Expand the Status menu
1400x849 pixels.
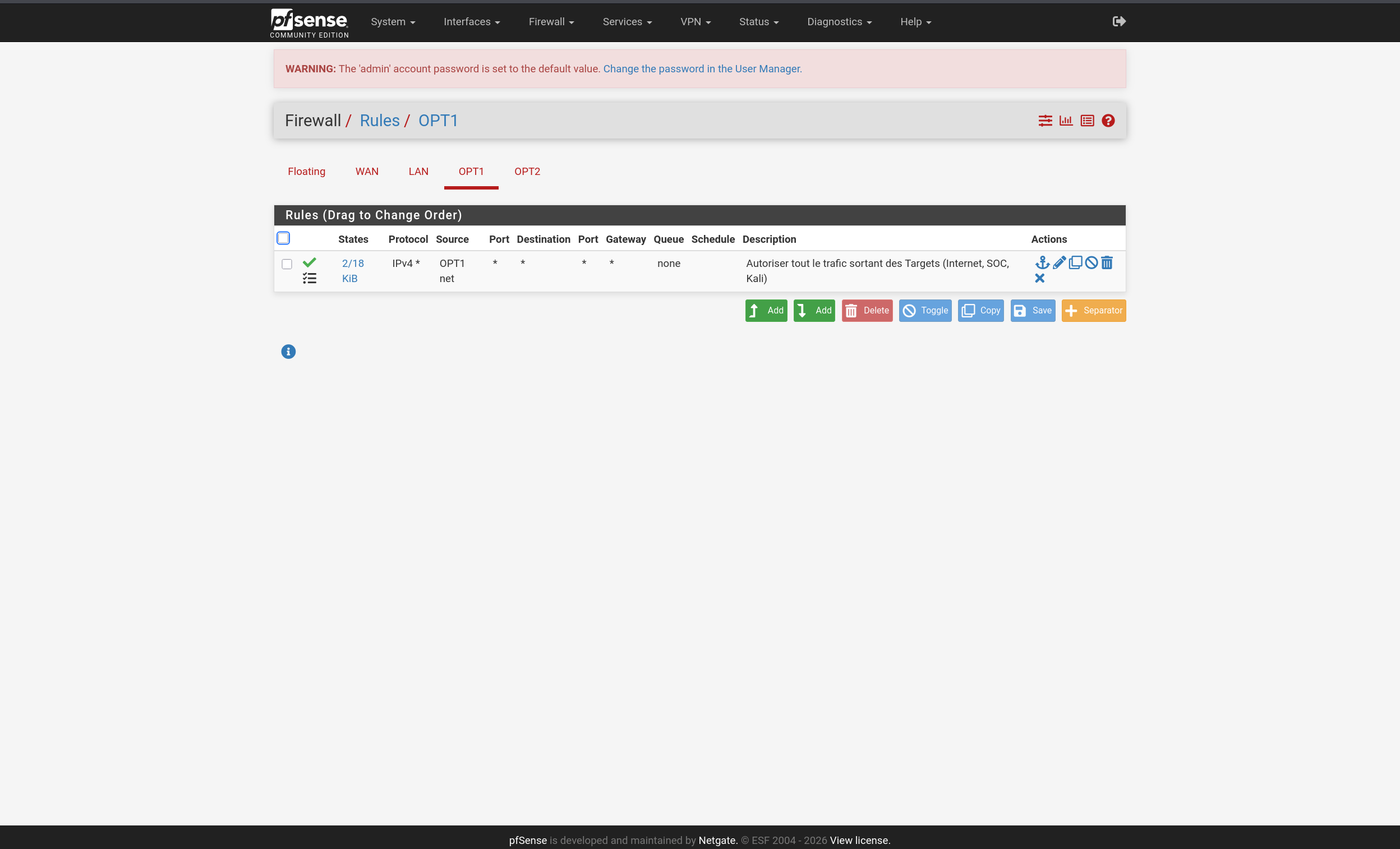(x=758, y=21)
